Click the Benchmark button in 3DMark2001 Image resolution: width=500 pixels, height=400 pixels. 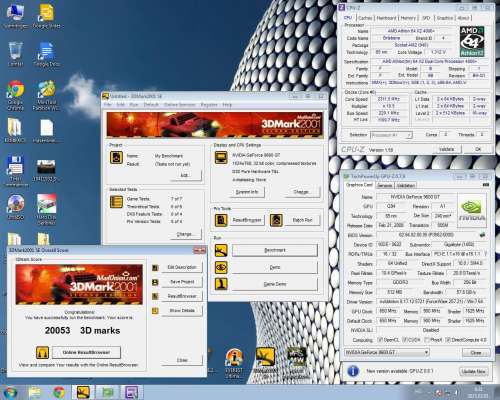[x=275, y=250]
